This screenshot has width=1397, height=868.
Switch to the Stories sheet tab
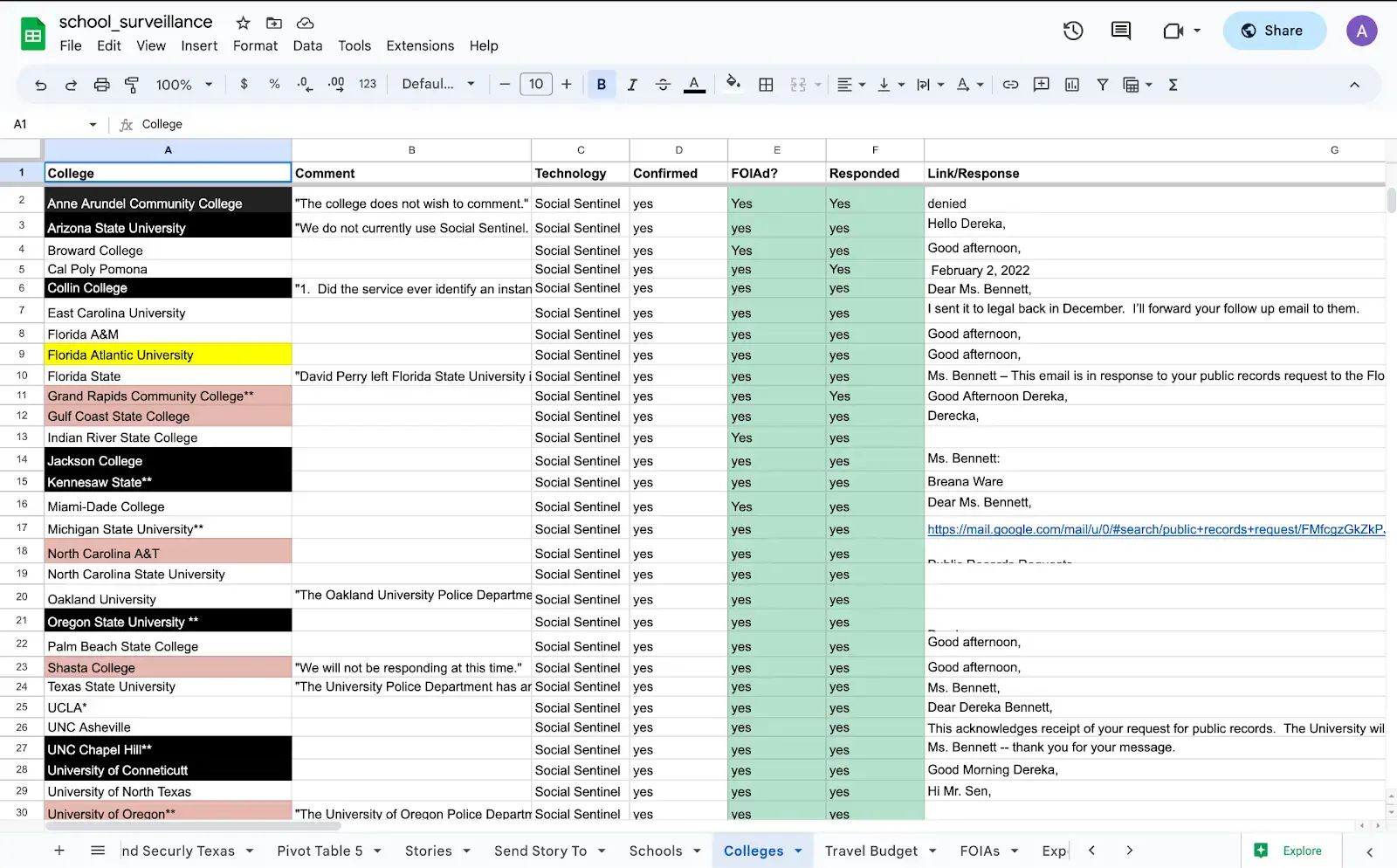pos(428,851)
